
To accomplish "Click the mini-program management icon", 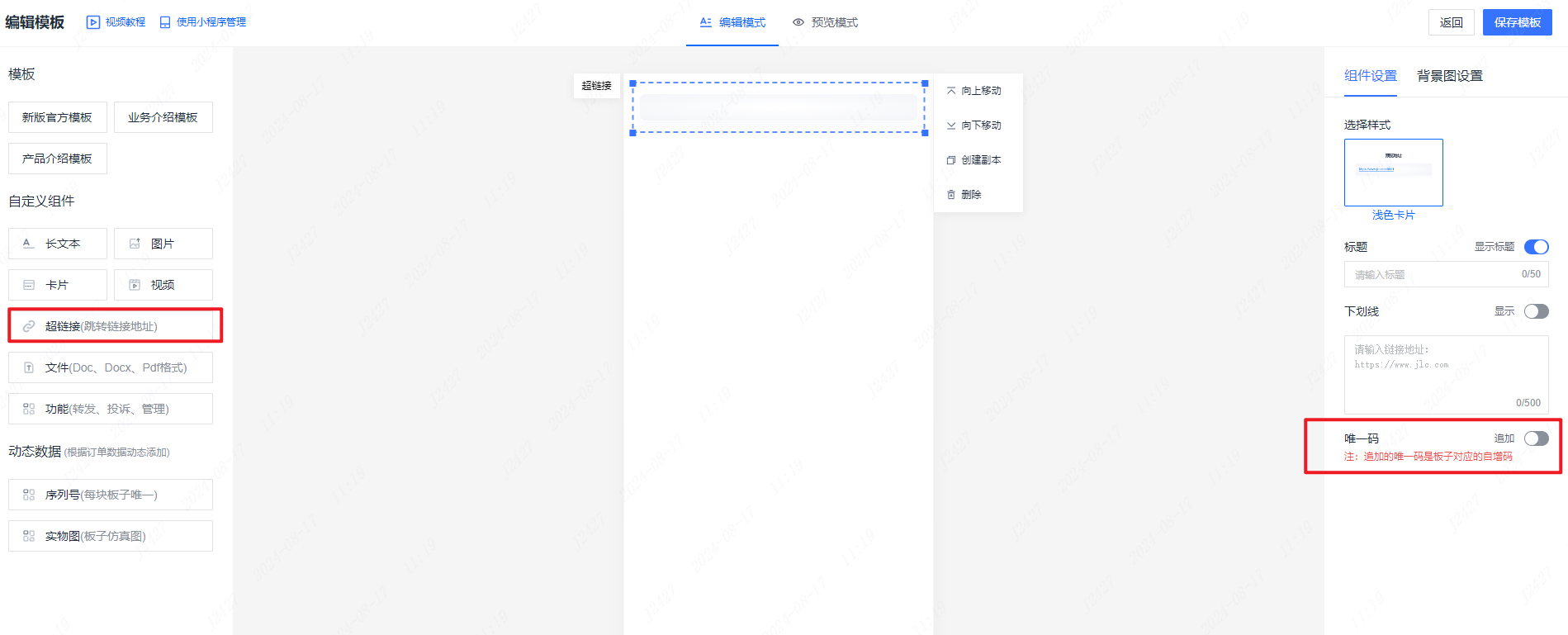I will click(x=165, y=22).
